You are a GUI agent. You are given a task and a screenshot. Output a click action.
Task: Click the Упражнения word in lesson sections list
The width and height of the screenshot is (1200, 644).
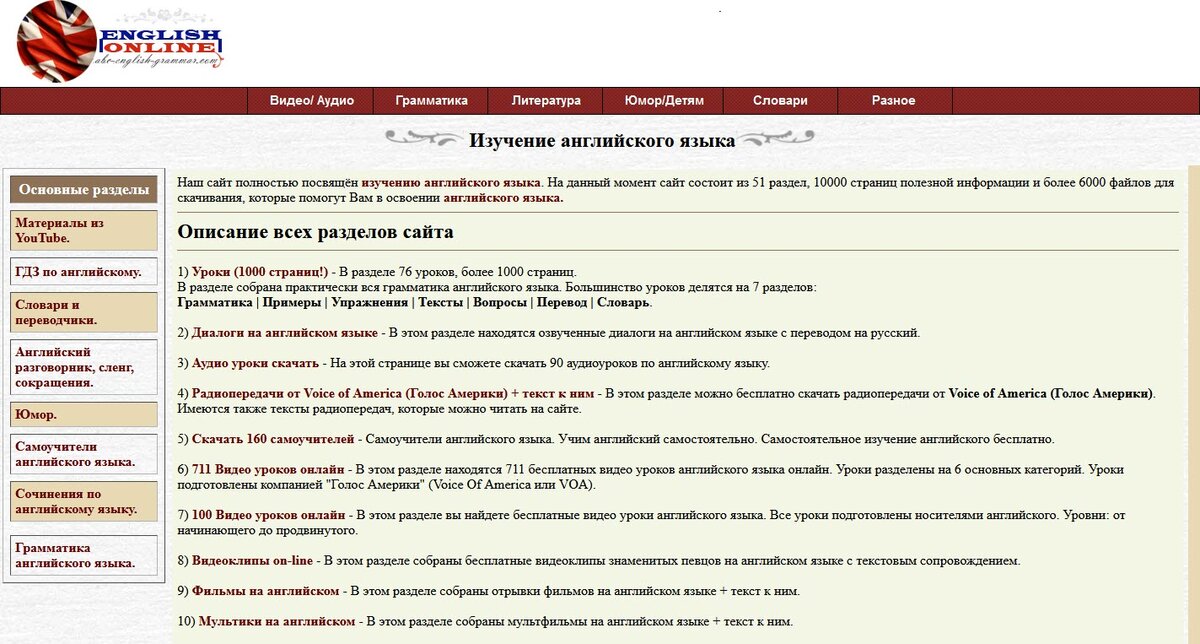coord(370,302)
